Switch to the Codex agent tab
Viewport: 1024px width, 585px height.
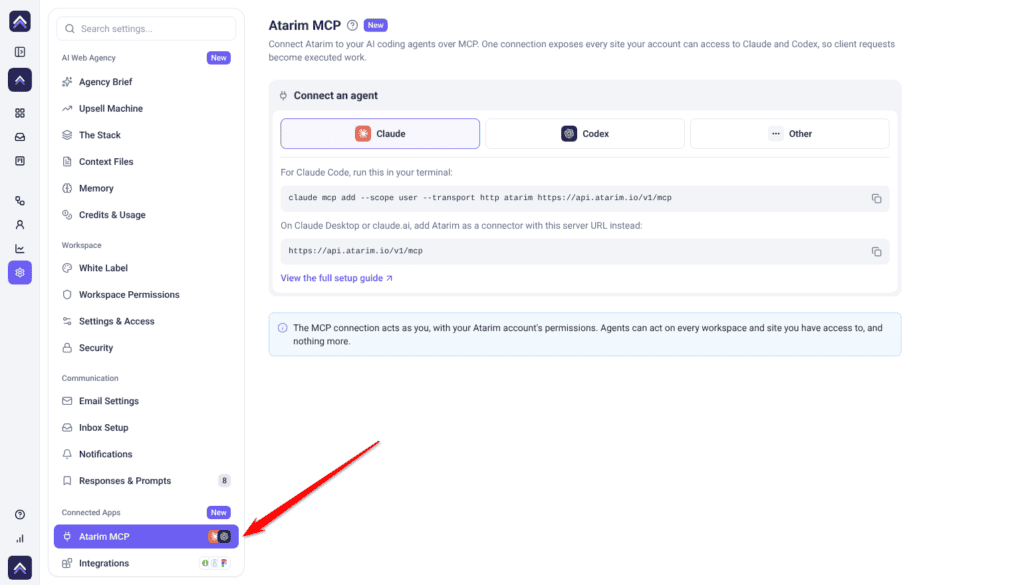(584, 134)
